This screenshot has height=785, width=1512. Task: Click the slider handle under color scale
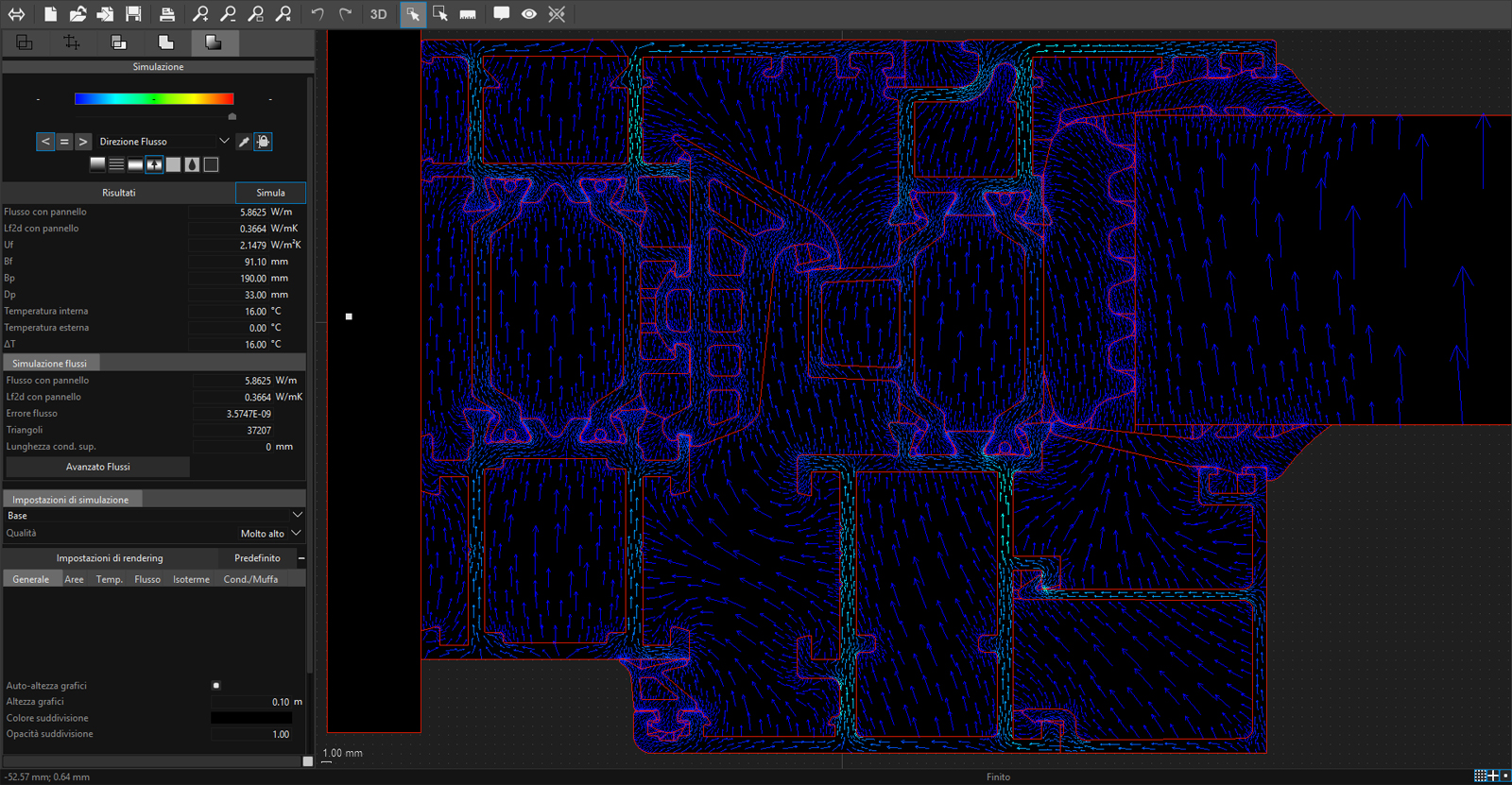[x=232, y=117]
